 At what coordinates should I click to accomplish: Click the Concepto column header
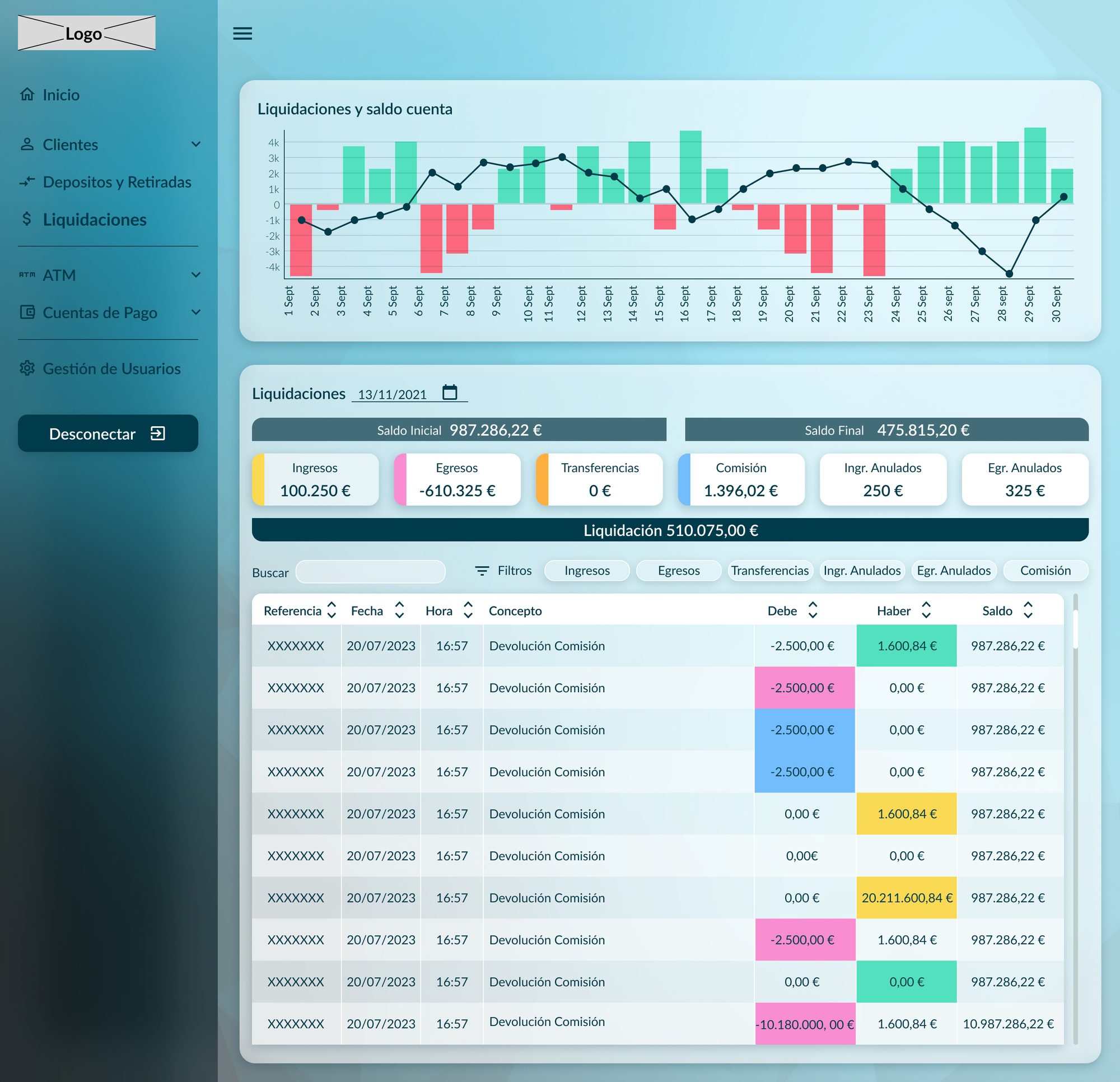pyautogui.click(x=515, y=610)
